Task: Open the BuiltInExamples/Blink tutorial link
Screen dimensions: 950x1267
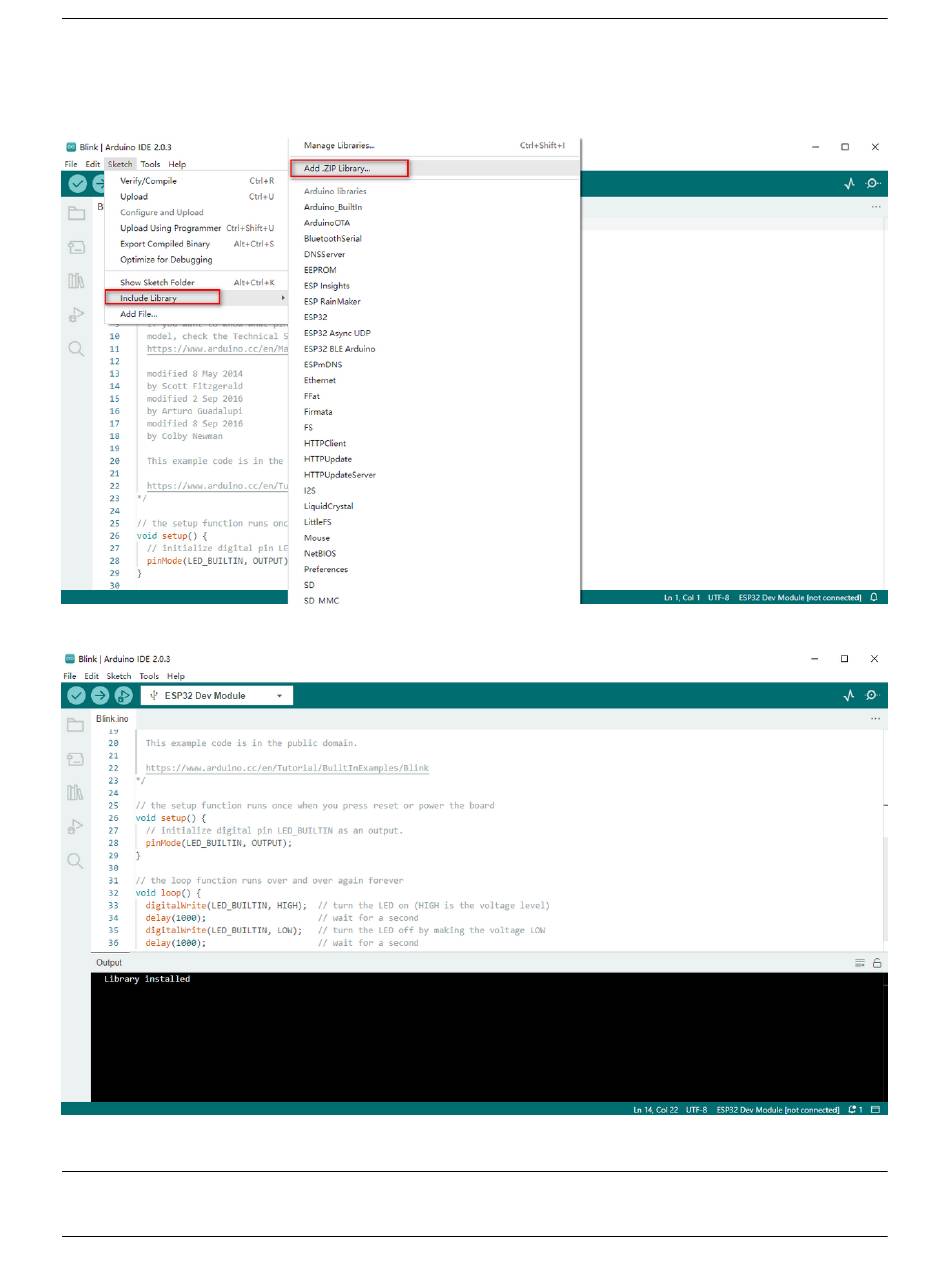Action: [x=287, y=768]
